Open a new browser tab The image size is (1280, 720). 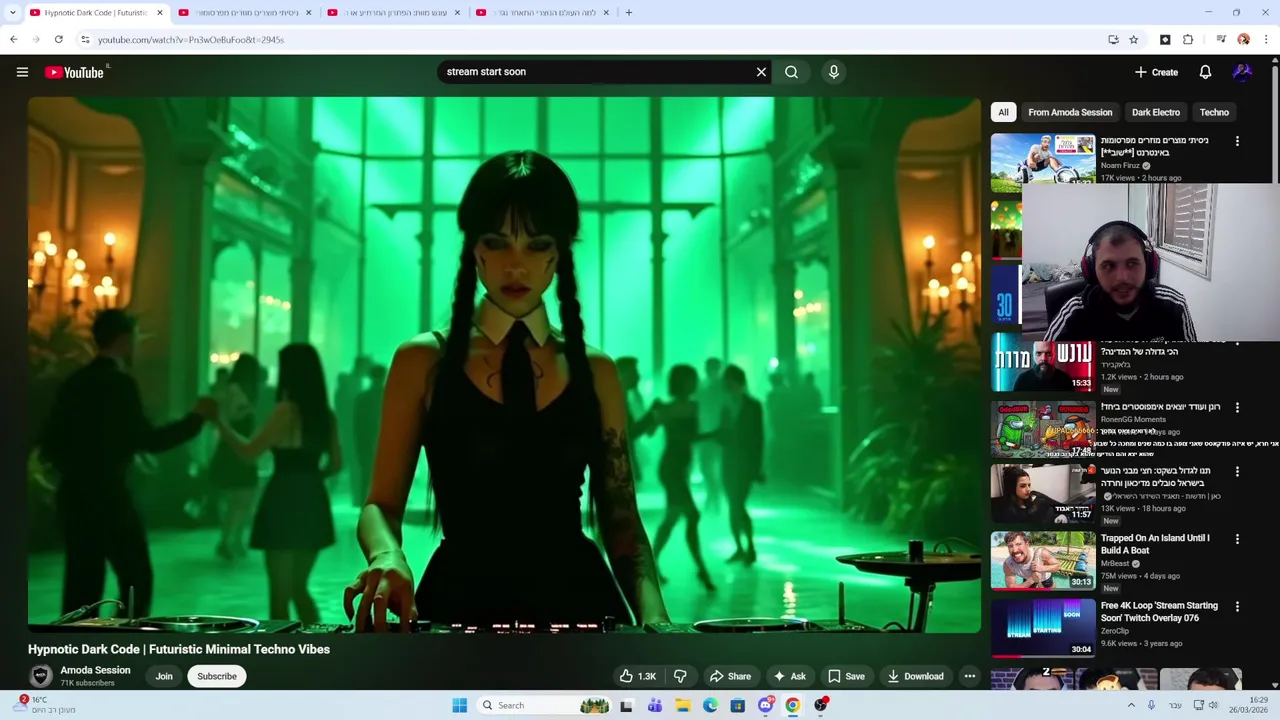(x=628, y=13)
